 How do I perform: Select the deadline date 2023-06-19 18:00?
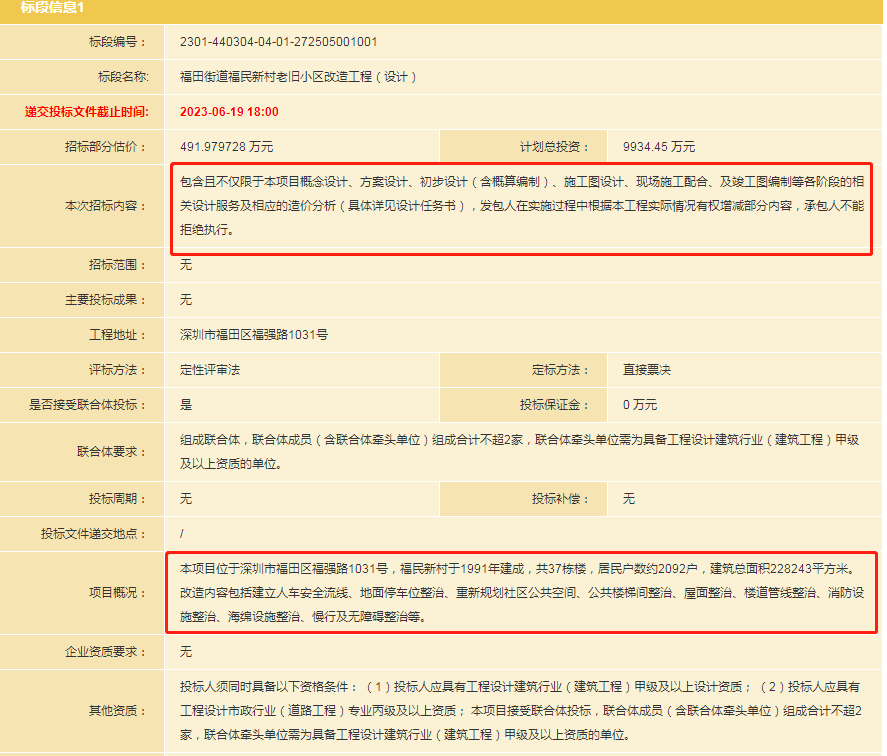tap(229, 112)
